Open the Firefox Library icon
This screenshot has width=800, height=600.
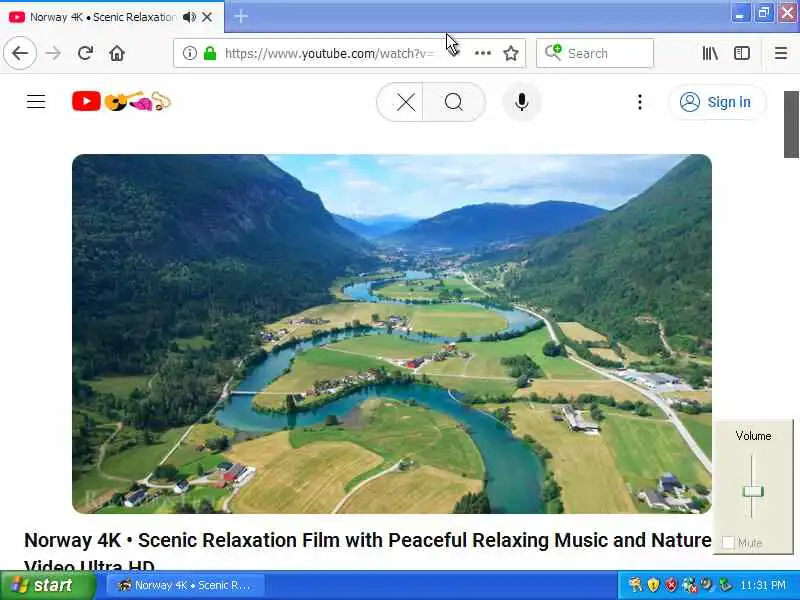pos(710,53)
